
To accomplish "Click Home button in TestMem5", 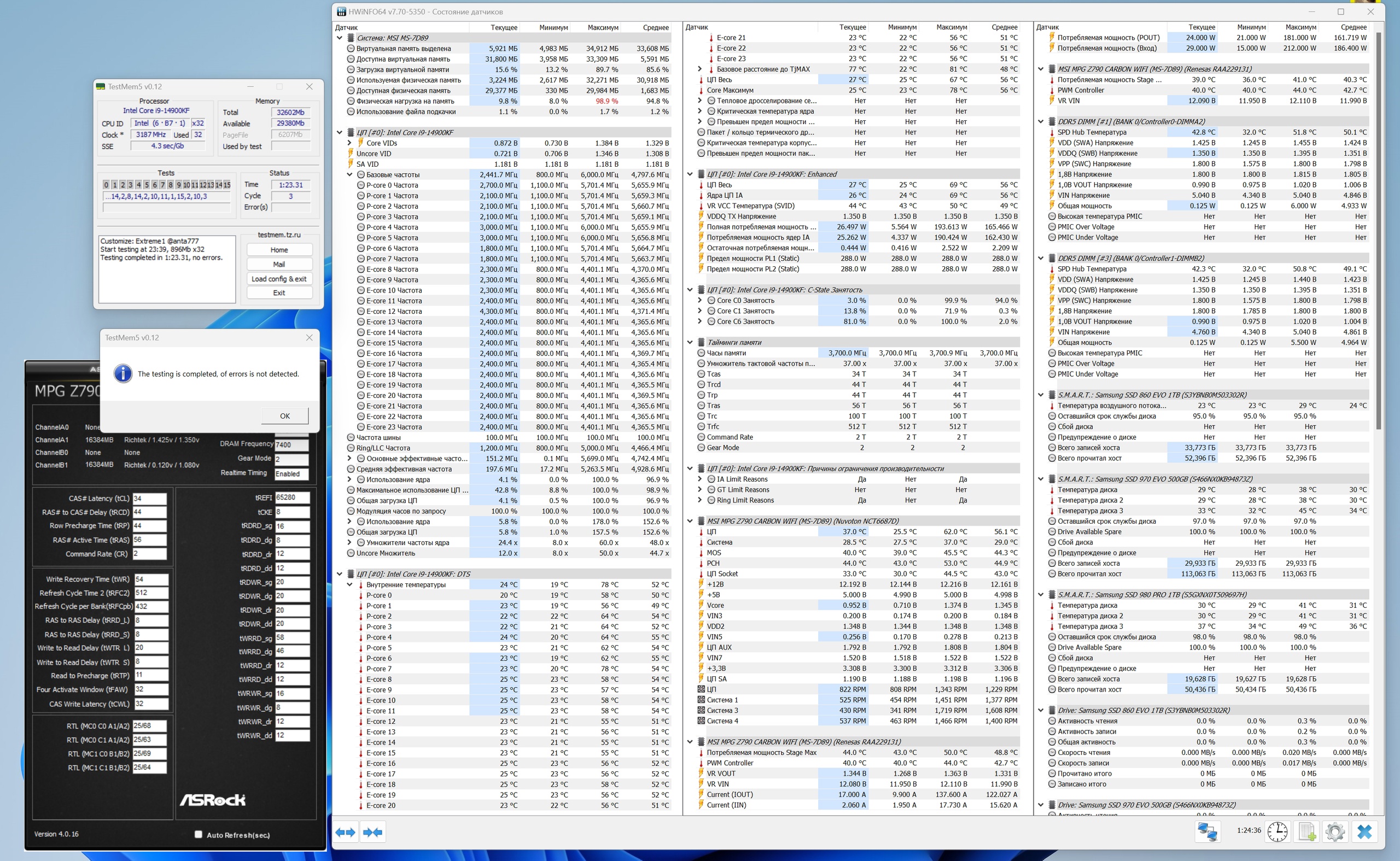I will [279, 250].
